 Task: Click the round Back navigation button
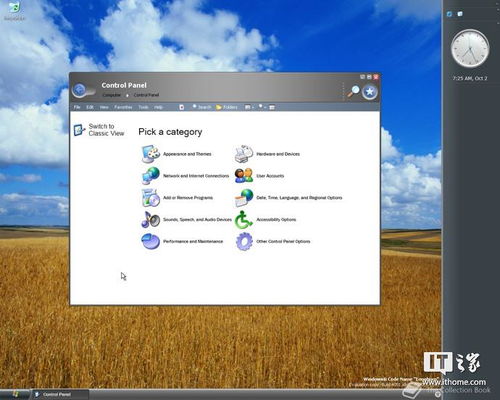point(79,90)
